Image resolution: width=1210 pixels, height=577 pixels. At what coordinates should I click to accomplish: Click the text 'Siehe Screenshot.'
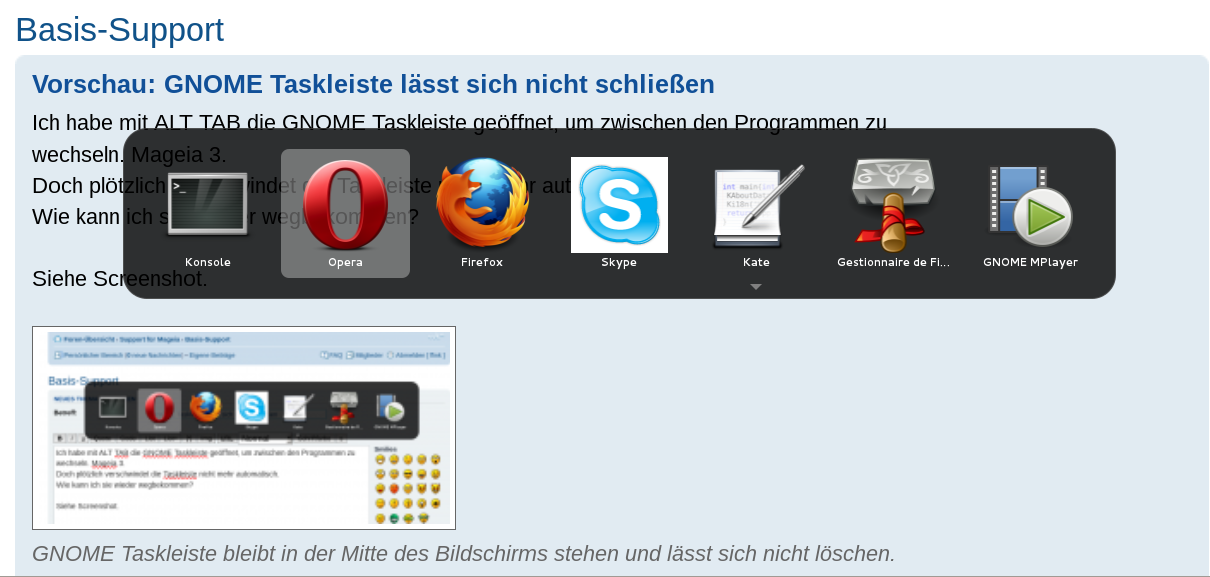click(x=120, y=279)
